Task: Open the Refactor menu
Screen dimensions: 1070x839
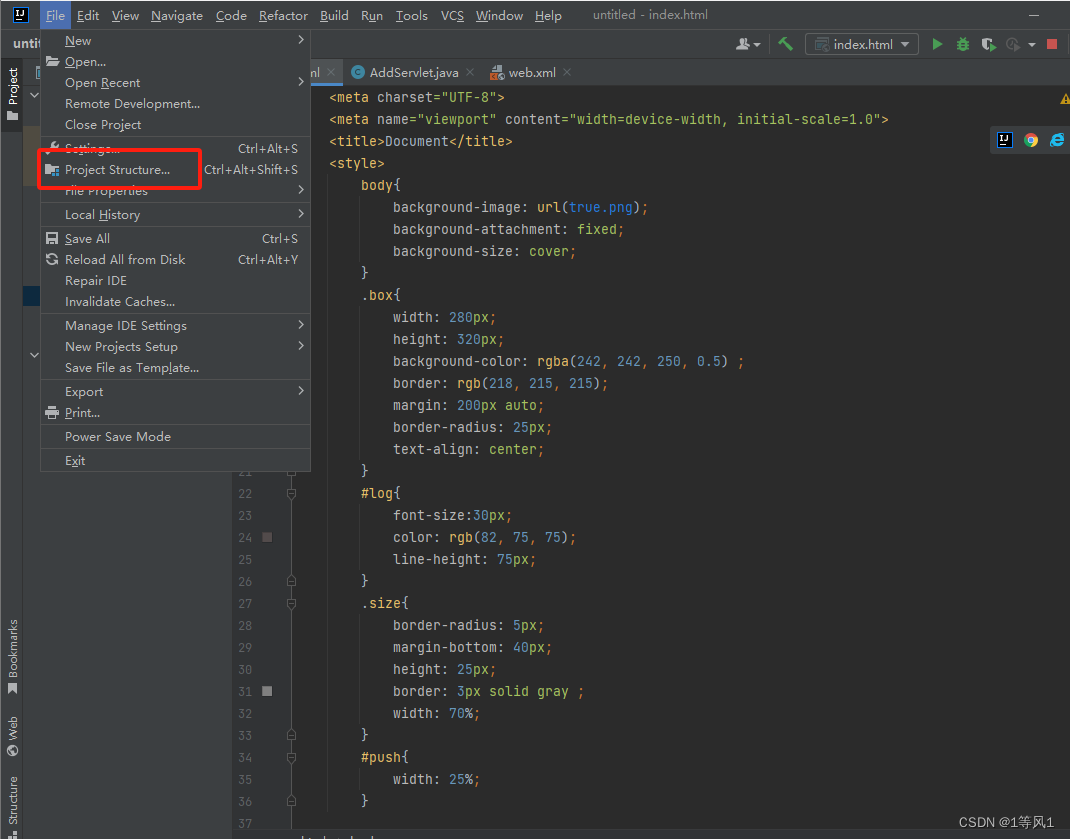Action: pyautogui.click(x=283, y=16)
